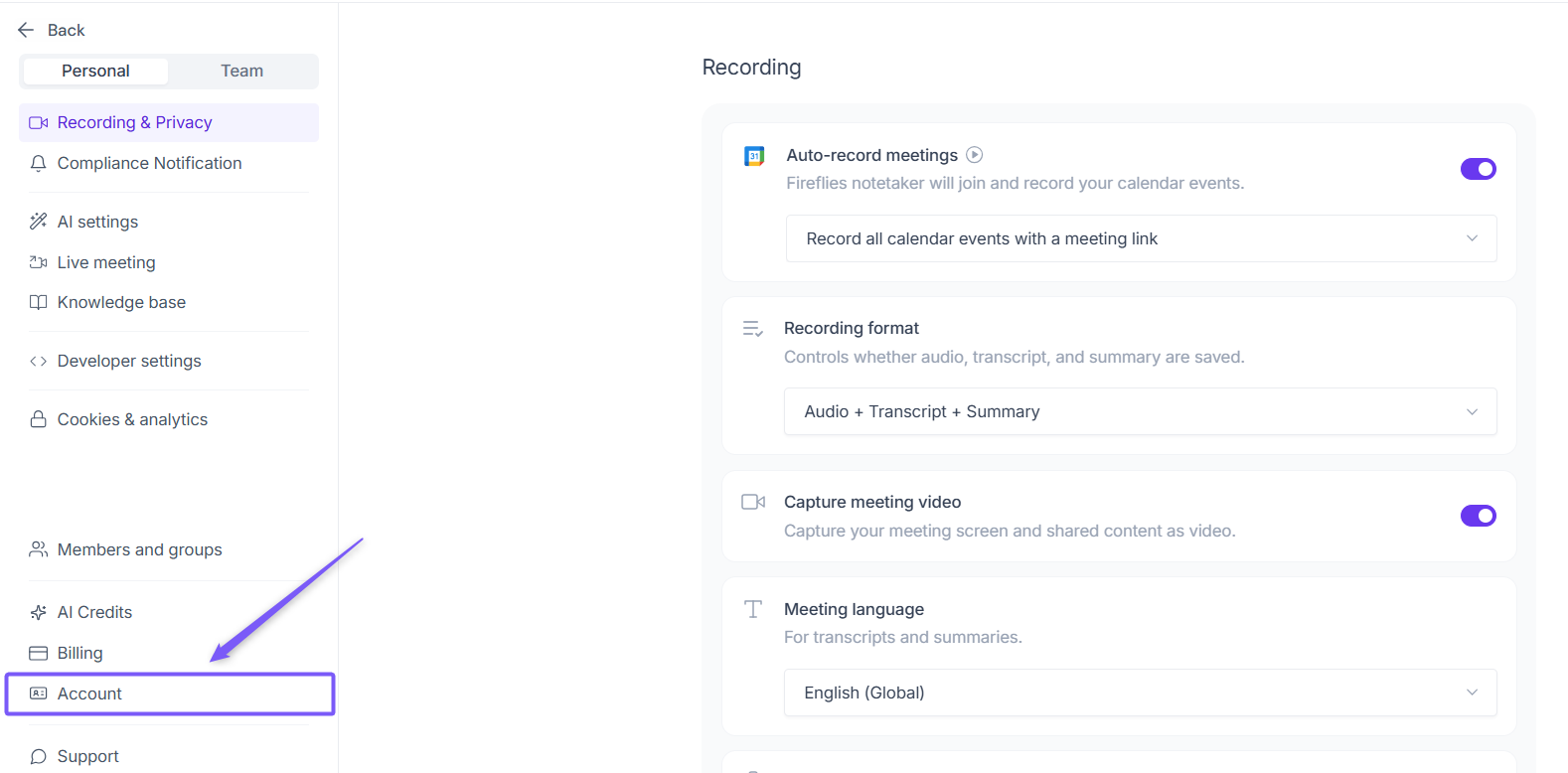This screenshot has width=1568, height=773.
Task: Click the Billing card icon
Action: [x=39, y=653]
